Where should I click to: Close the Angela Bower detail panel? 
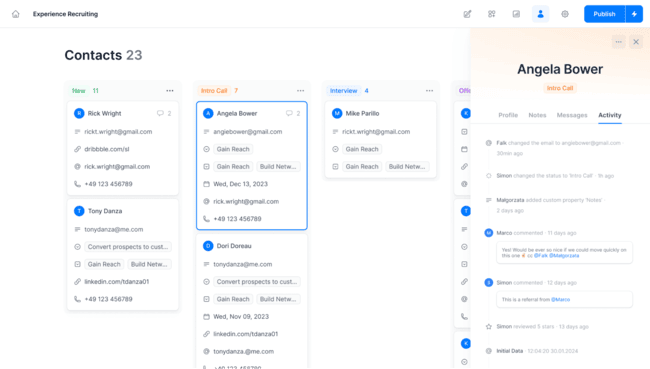636,42
